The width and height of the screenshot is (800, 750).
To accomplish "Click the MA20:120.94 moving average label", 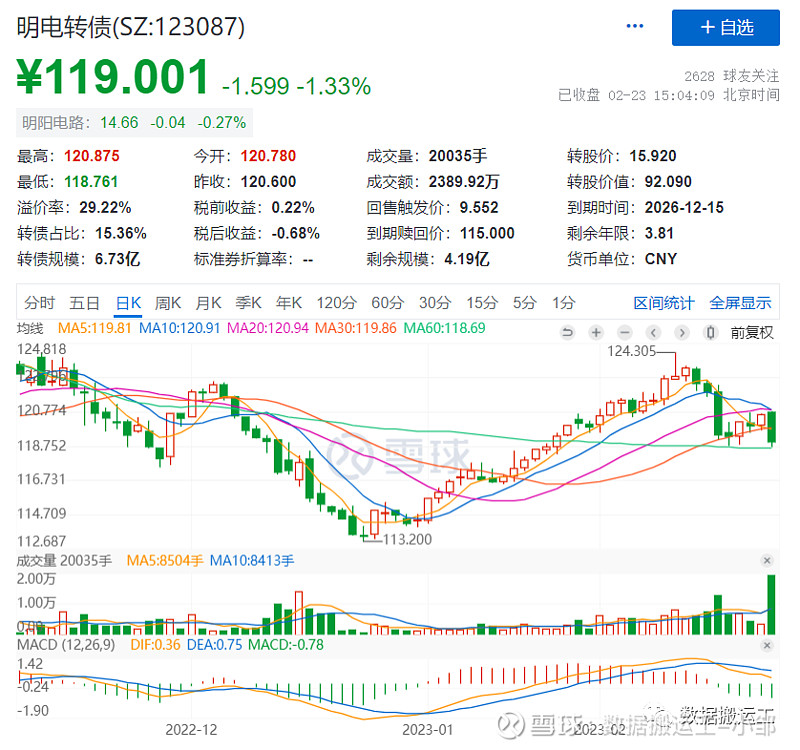I will coord(268,329).
